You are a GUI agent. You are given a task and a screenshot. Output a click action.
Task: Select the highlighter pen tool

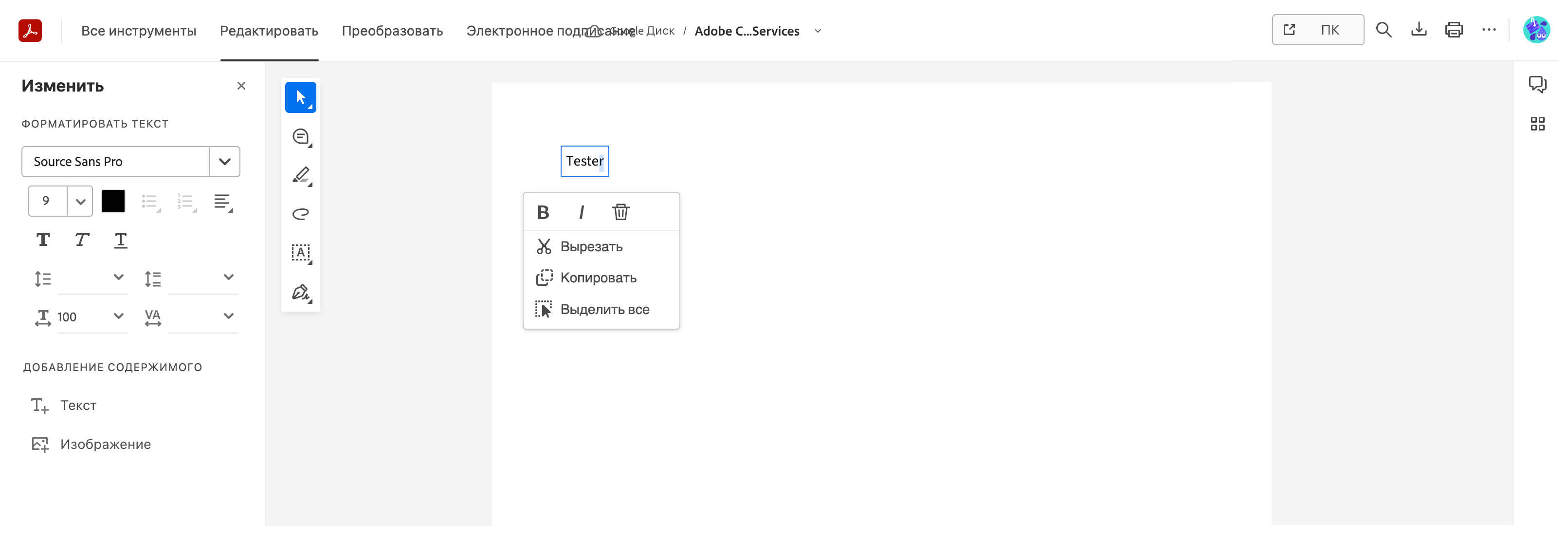(x=301, y=175)
